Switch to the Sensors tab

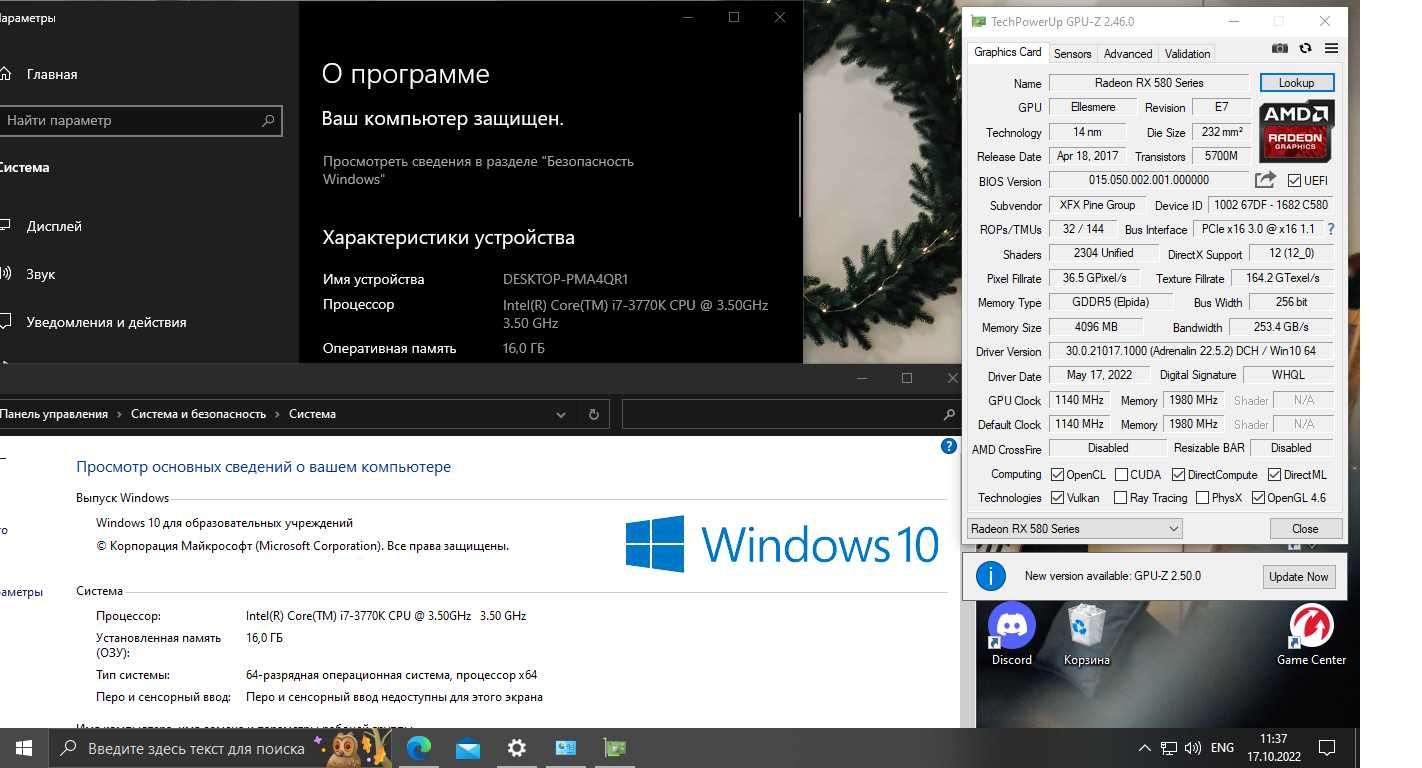pyautogui.click(x=1072, y=54)
